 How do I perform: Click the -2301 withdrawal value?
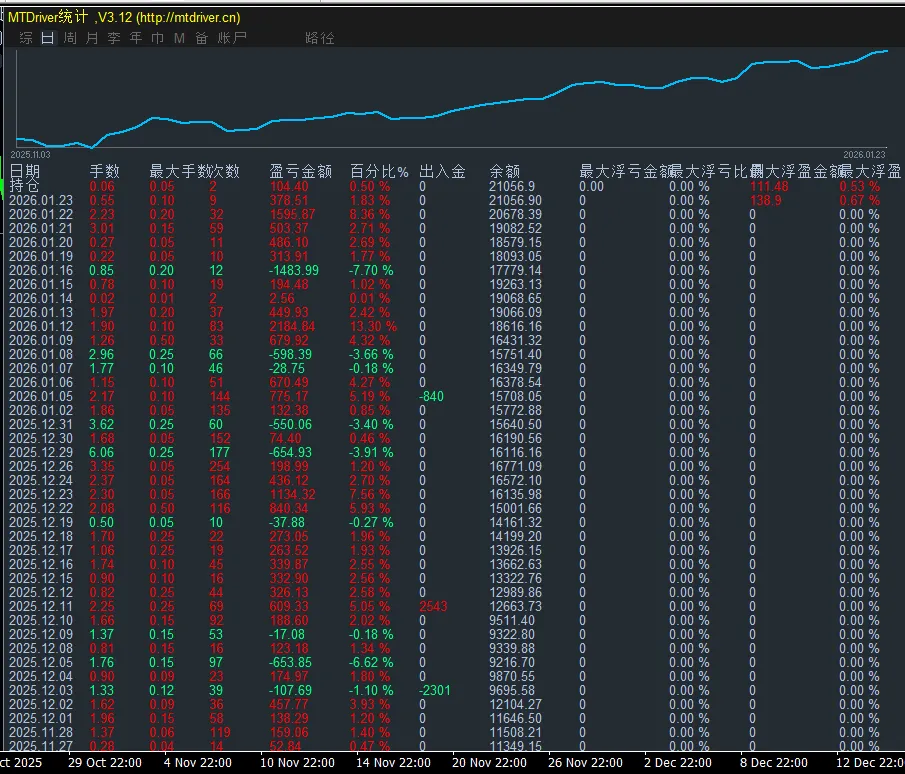point(435,690)
